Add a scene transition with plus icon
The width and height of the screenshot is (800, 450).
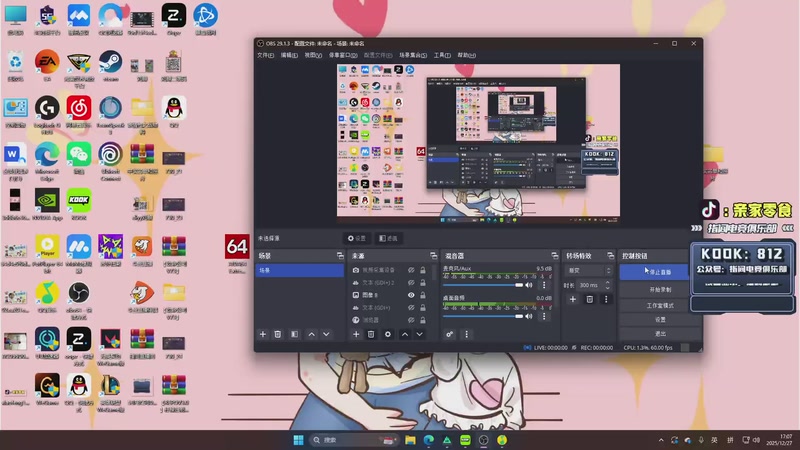pos(572,299)
